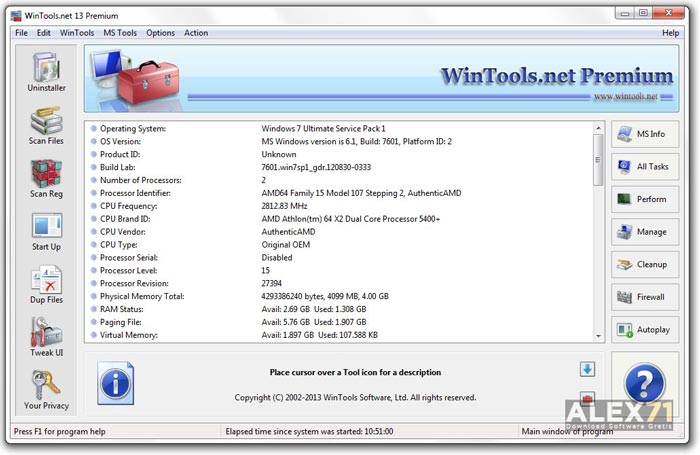Click the Perform button
700x455 pixels.
[645, 199]
